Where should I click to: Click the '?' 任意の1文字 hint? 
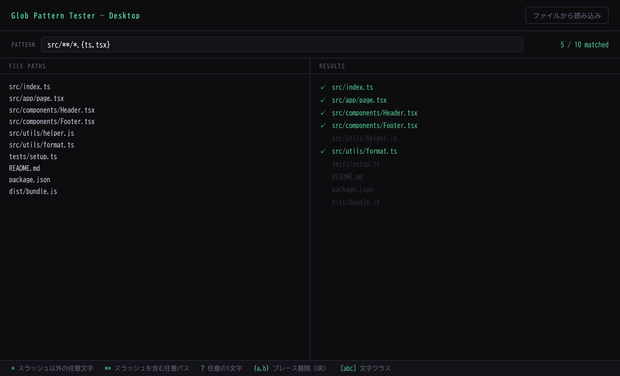coord(221,368)
